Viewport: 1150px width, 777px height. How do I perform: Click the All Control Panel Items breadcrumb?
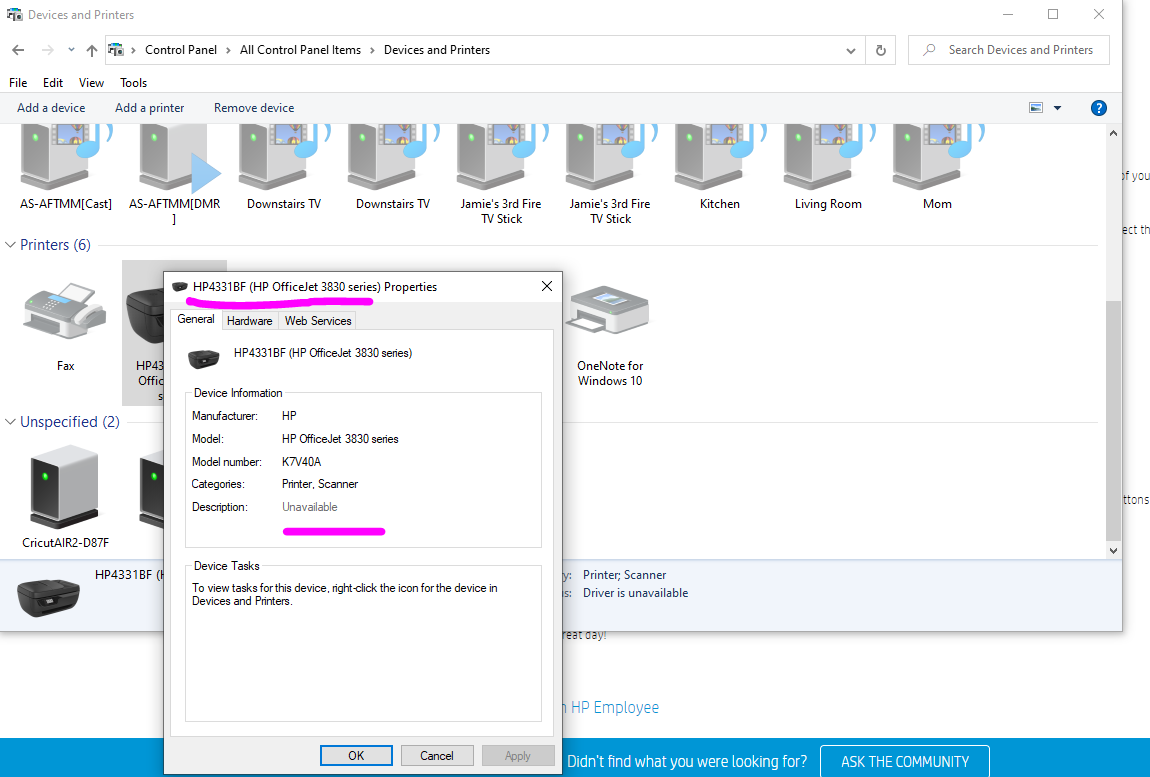[x=301, y=50]
